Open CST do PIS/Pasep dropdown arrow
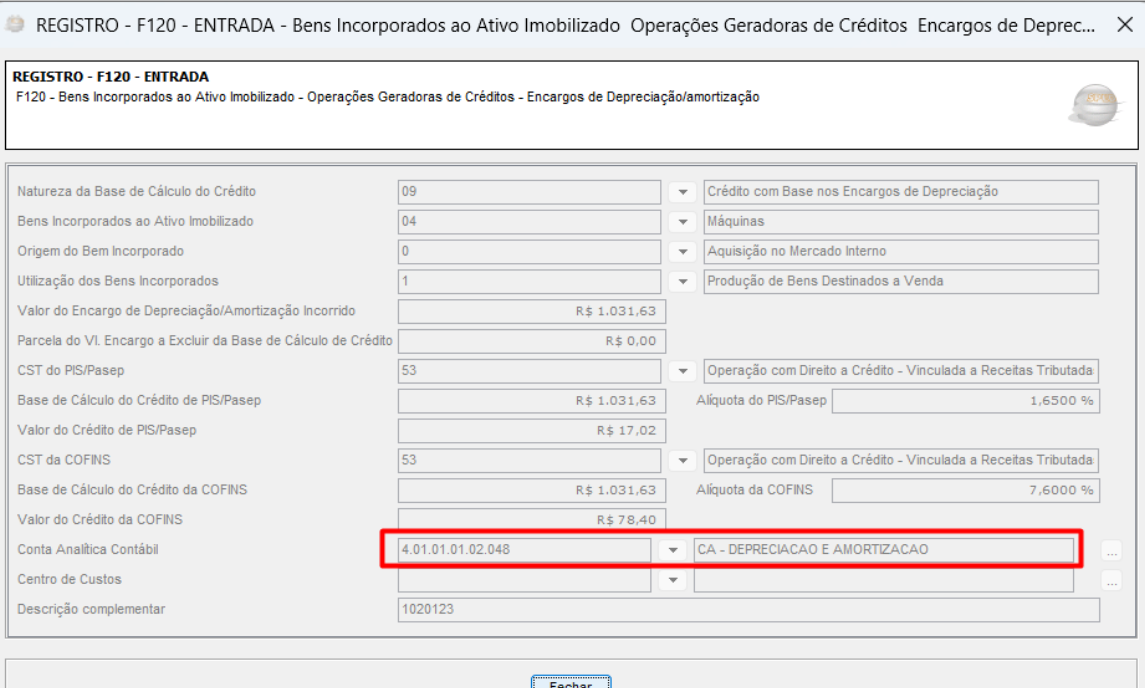The image size is (1145, 688). point(682,371)
